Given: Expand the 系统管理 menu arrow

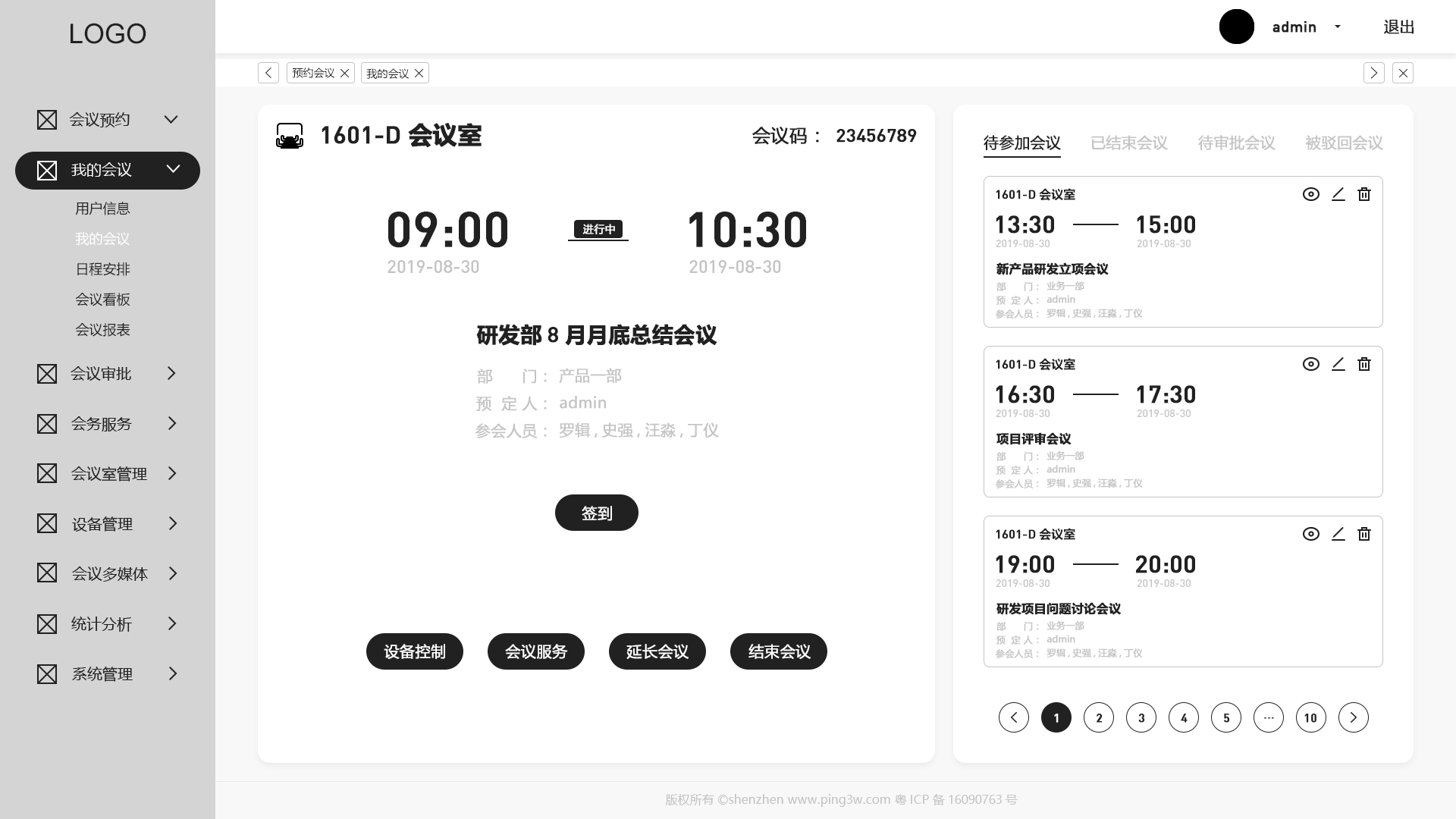Looking at the screenshot, I should pyautogui.click(x=173, y=673).
